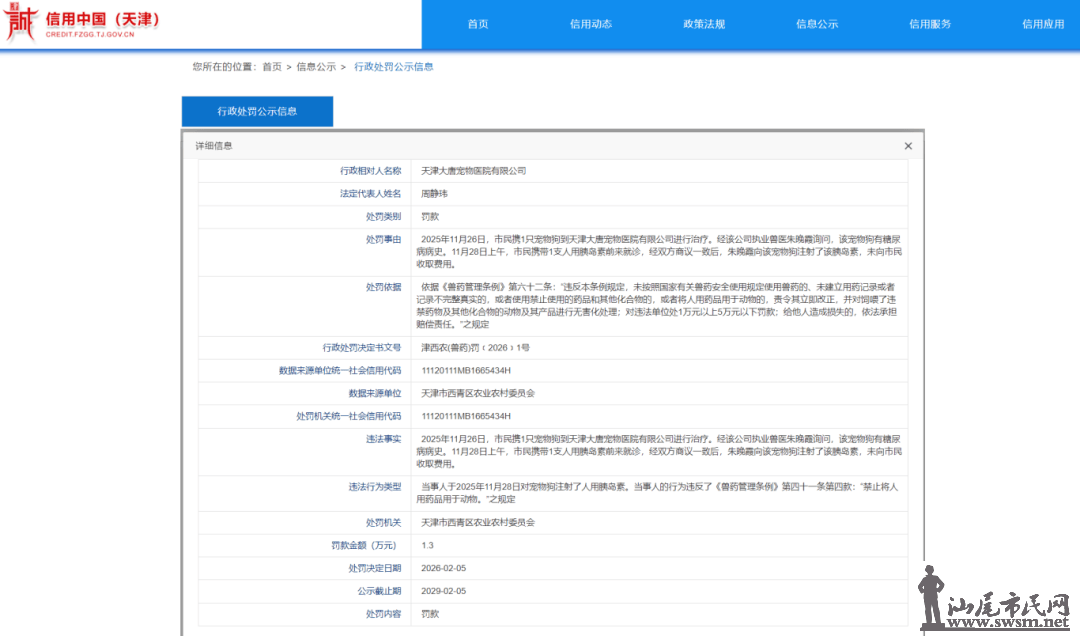Click the 处罚决定日期 value 2026-02-05
Image resolution: width=1080 pixels, height=636 pixels.
click(444, 568)
